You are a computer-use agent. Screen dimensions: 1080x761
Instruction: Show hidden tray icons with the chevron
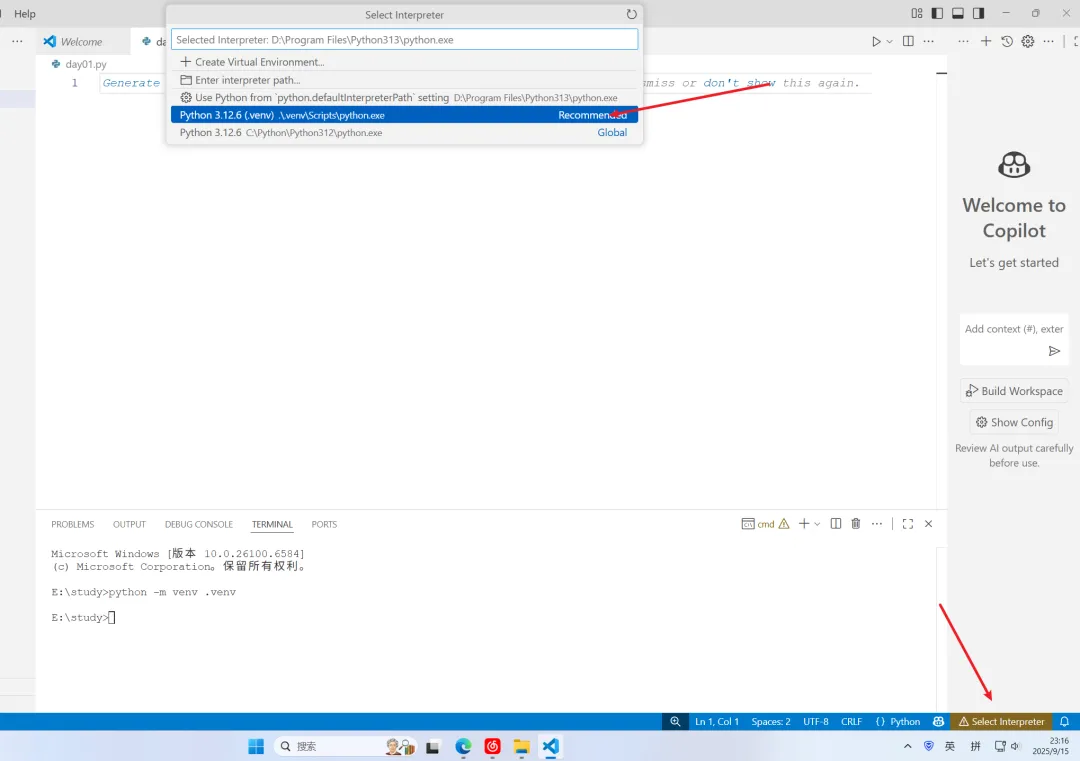[908, 747]
